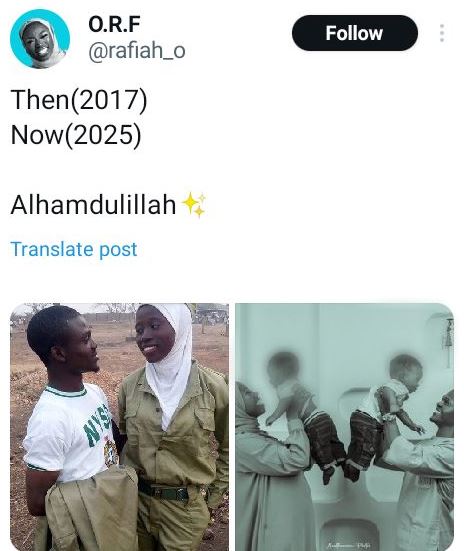464x551 pixels.
Task: Tap the green belt on khaki uniform
Action: [163, 492]
